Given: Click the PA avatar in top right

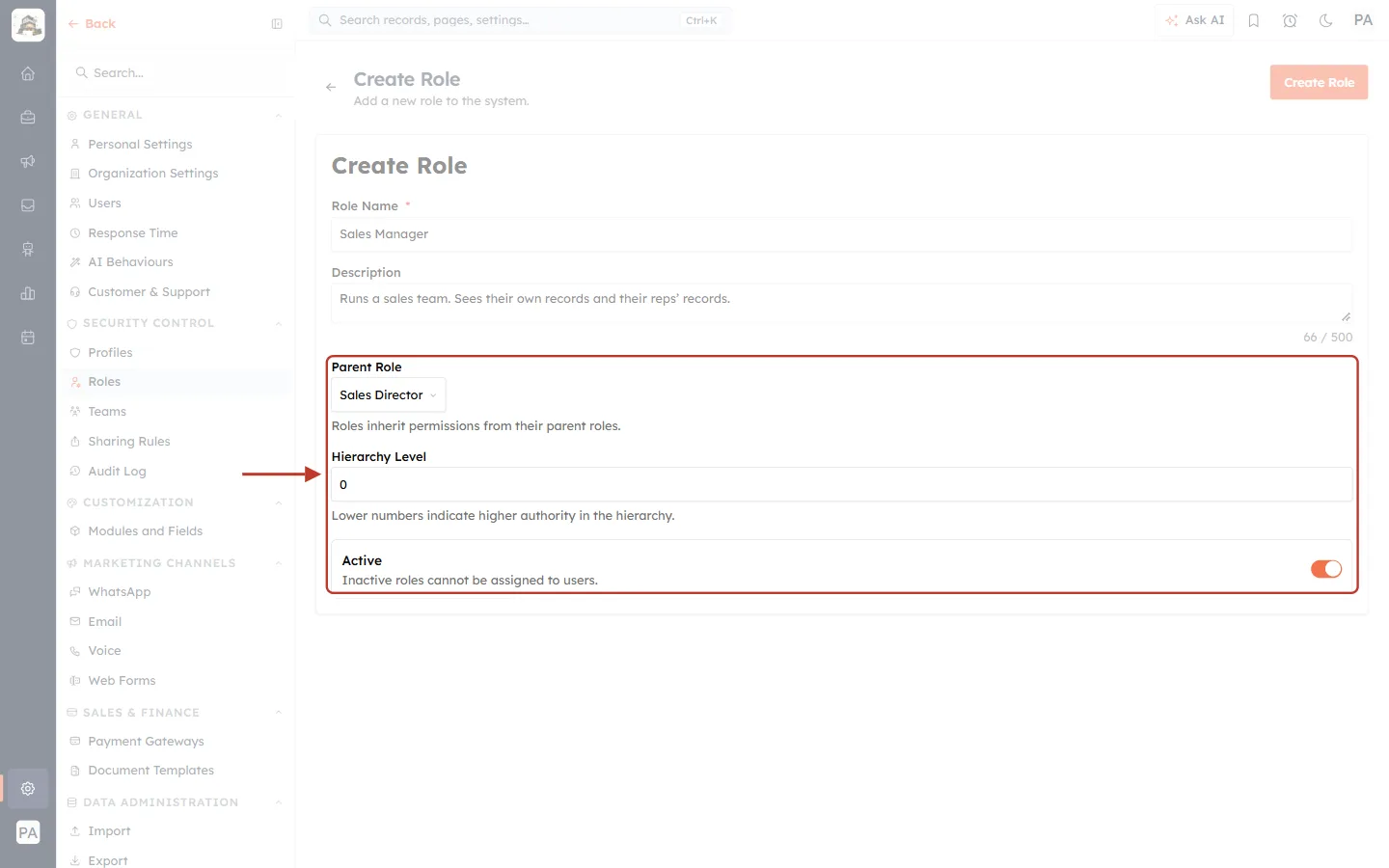Looking at the screenshot, I should tap(1363, 20).
